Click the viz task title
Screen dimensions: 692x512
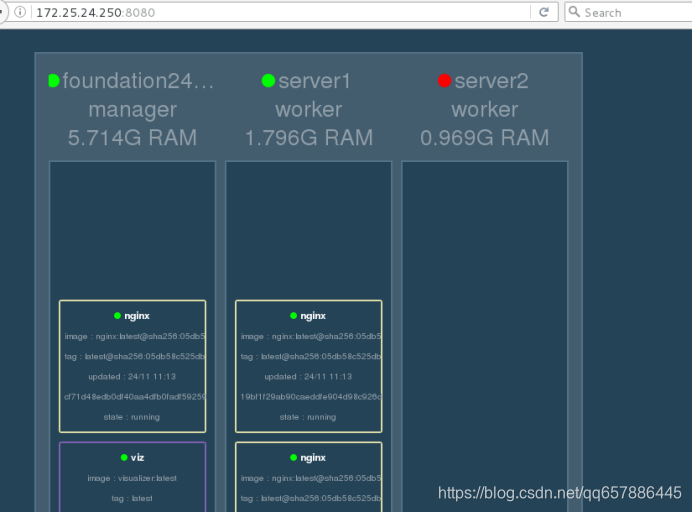[x=137, y=458]
